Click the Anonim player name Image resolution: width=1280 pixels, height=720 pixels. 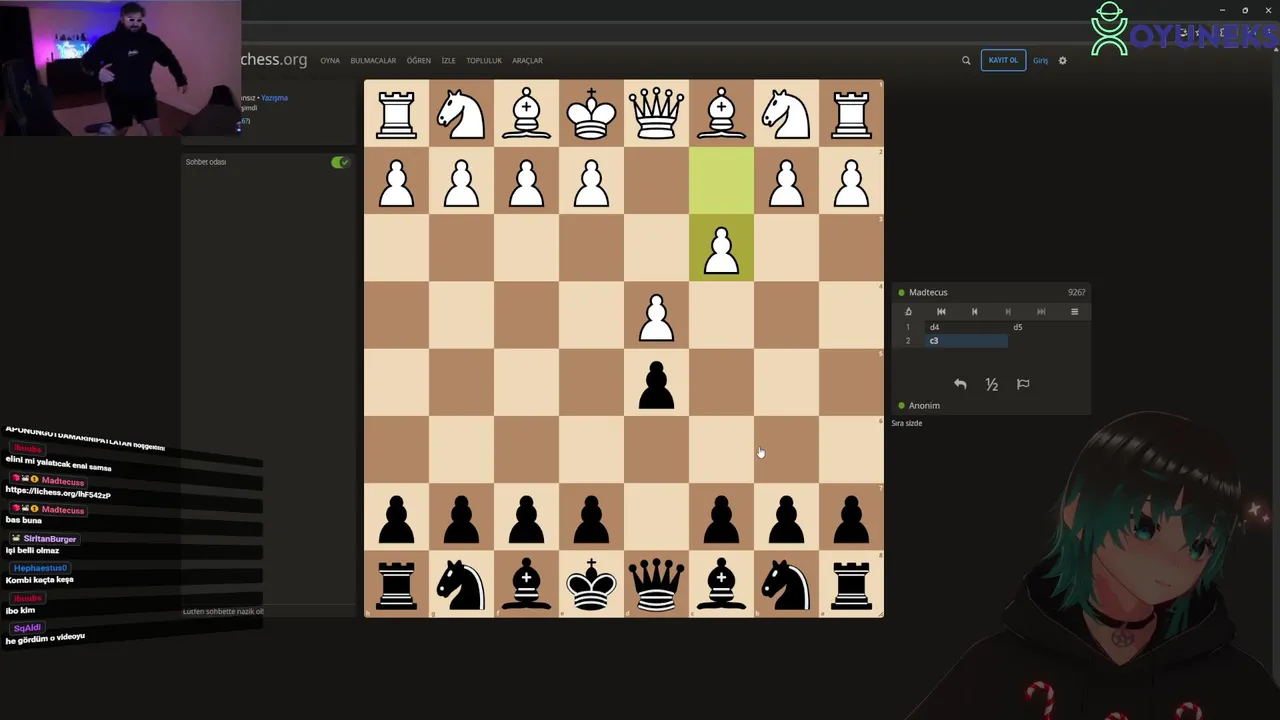click(924, 406)
